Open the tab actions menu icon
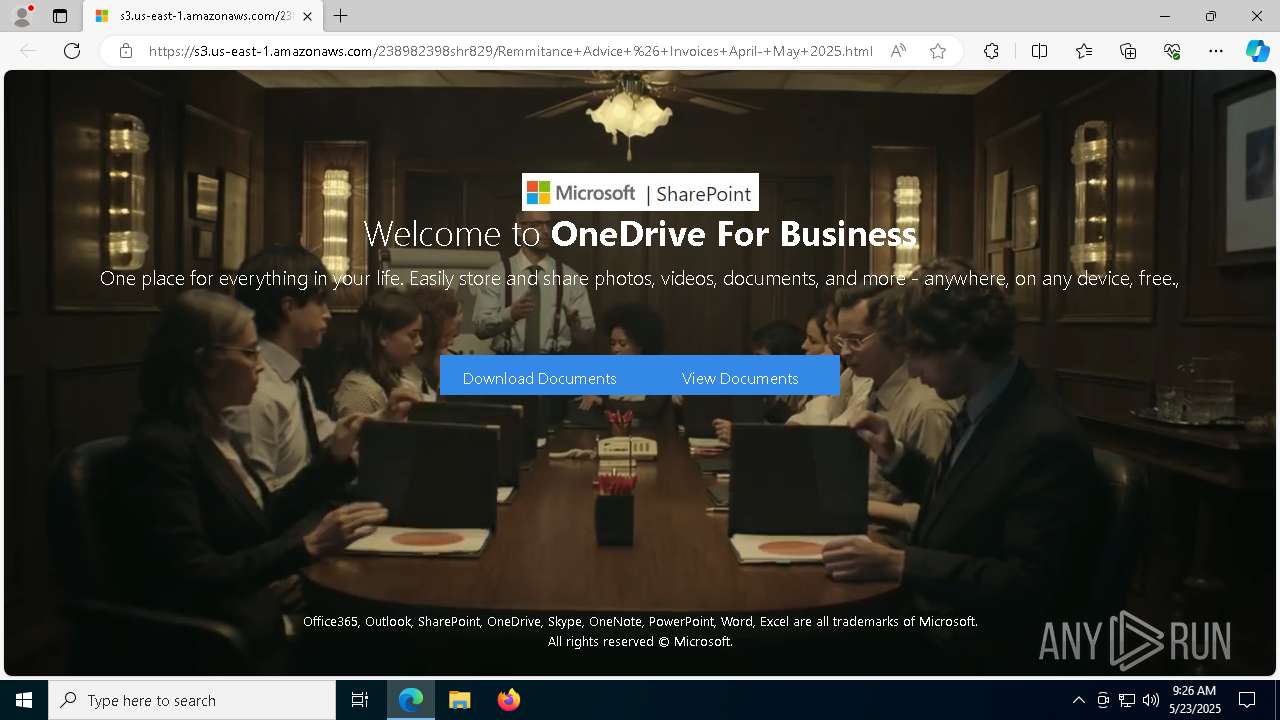 (60, 16)
